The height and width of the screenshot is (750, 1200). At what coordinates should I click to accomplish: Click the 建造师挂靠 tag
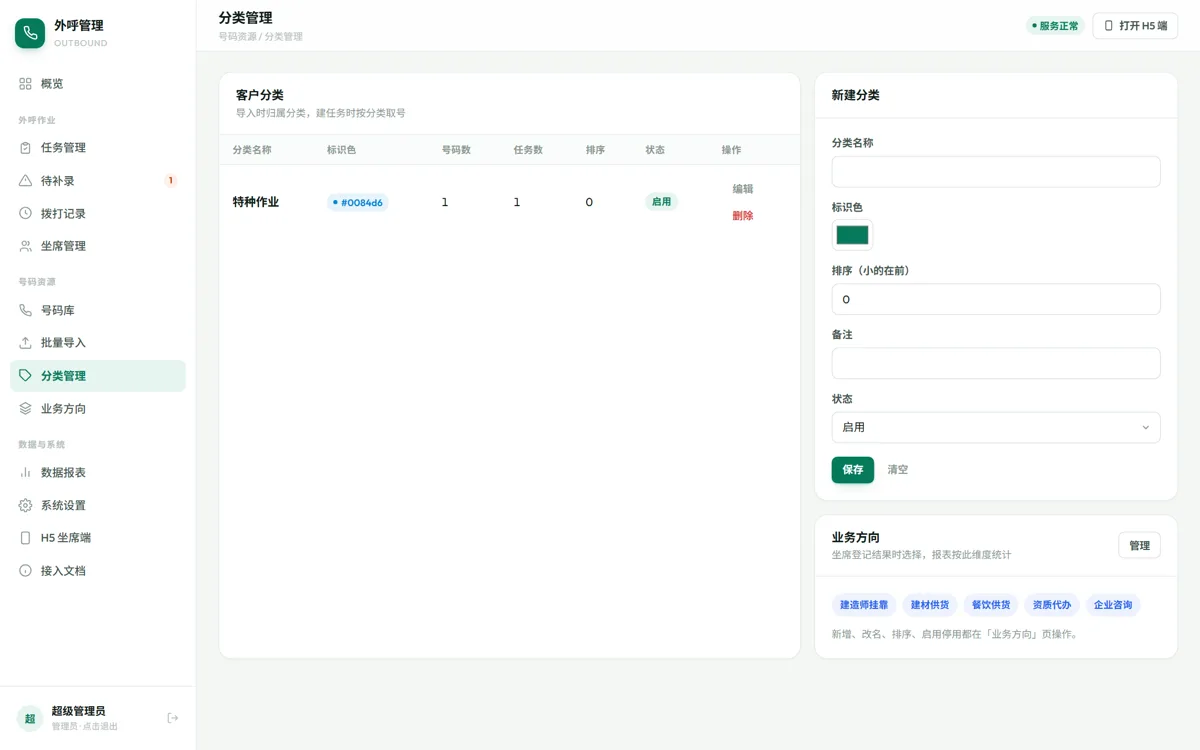[864, 605]
